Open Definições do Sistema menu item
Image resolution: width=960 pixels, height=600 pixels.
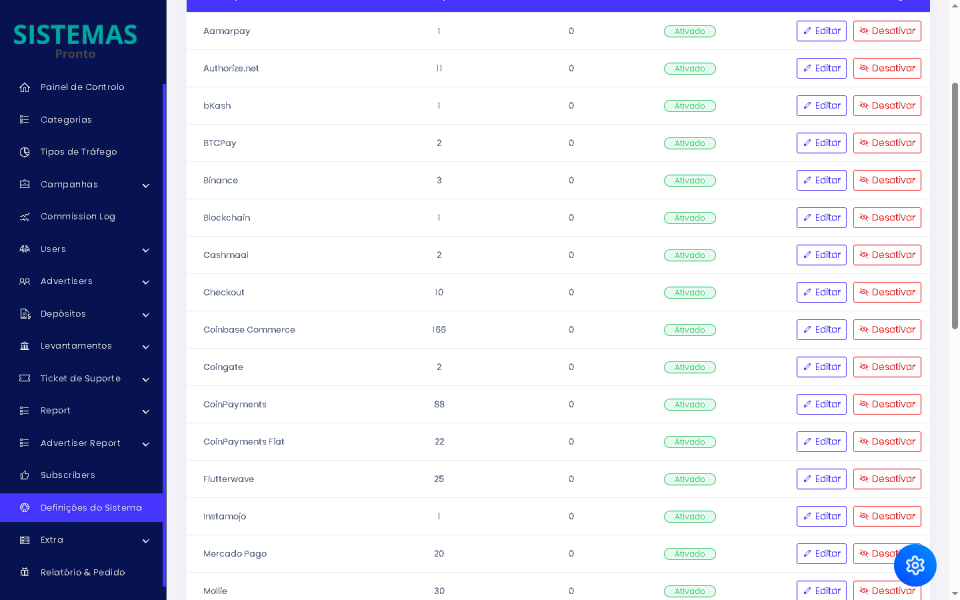tap(90, 508)
